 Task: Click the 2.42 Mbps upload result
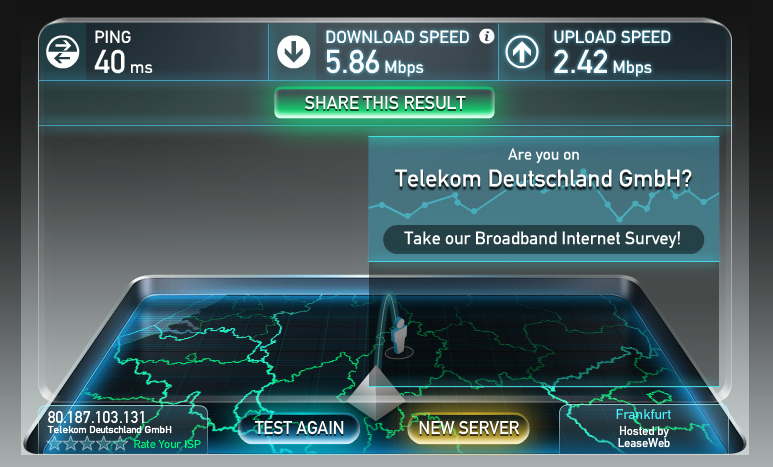pyautogui.click(x=602, y=63)
